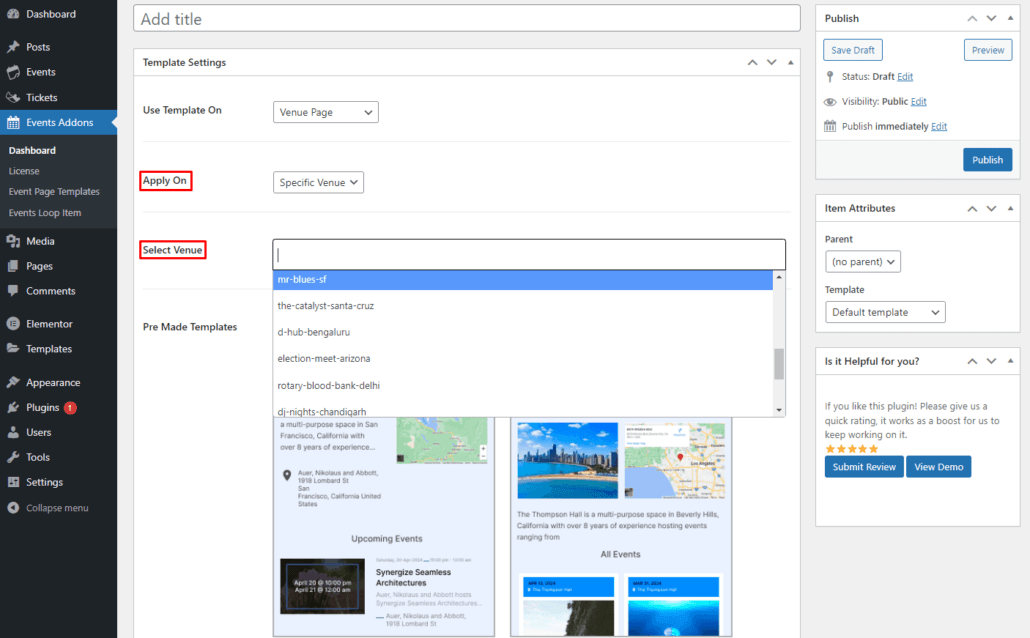Viewport: 1030px width, 638px height.
Task: Click the Posts pin icon in sidebar
Action: click(x=13, y=47)
